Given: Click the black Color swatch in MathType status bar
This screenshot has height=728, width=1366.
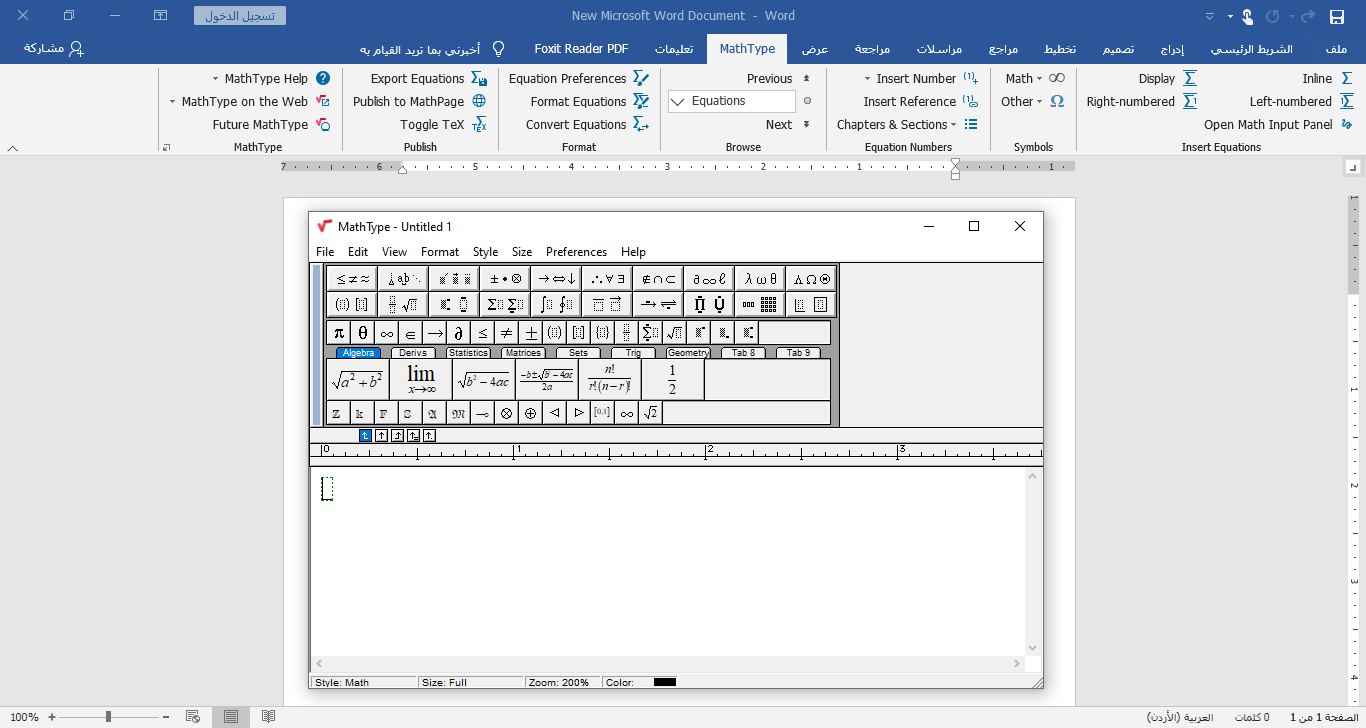Looking at the screenshot, I should 665,682.
